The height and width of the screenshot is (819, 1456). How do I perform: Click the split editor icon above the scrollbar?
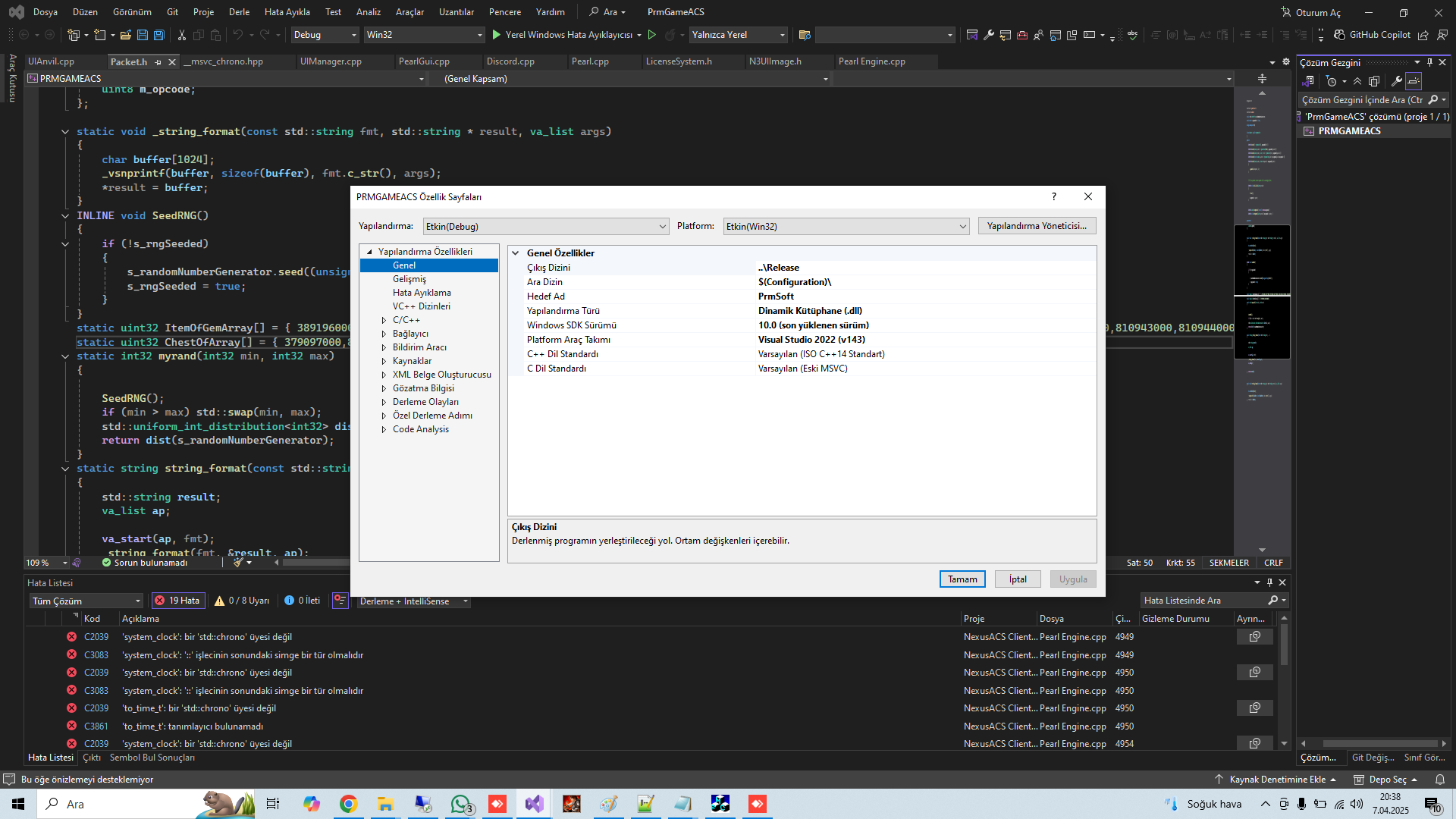point(1262,79)
